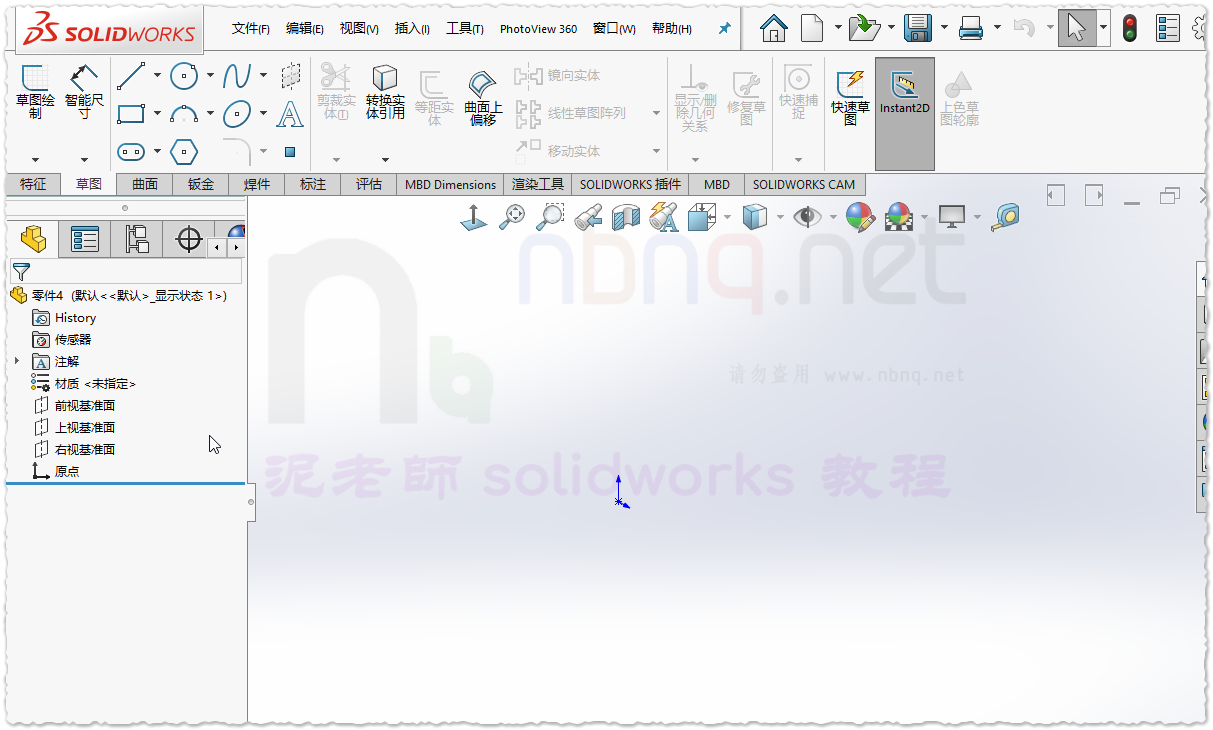Viewport: 1213px width, 730px height.
Task: Open the Arc tool dropdown arrow
Action: click(x=210, y=113)
